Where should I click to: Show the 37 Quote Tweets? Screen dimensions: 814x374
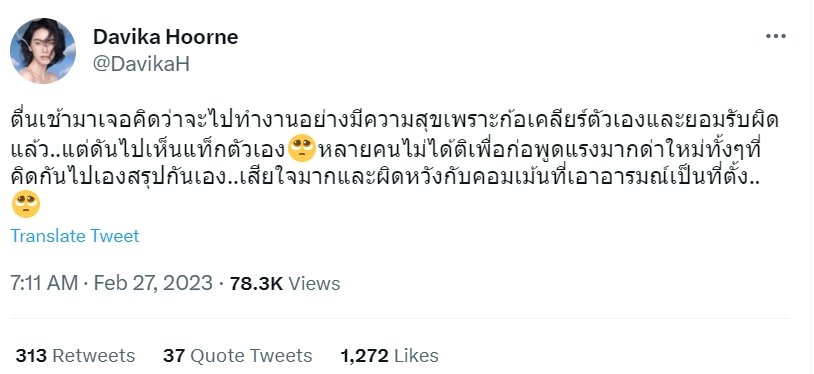tap(237, 356)
